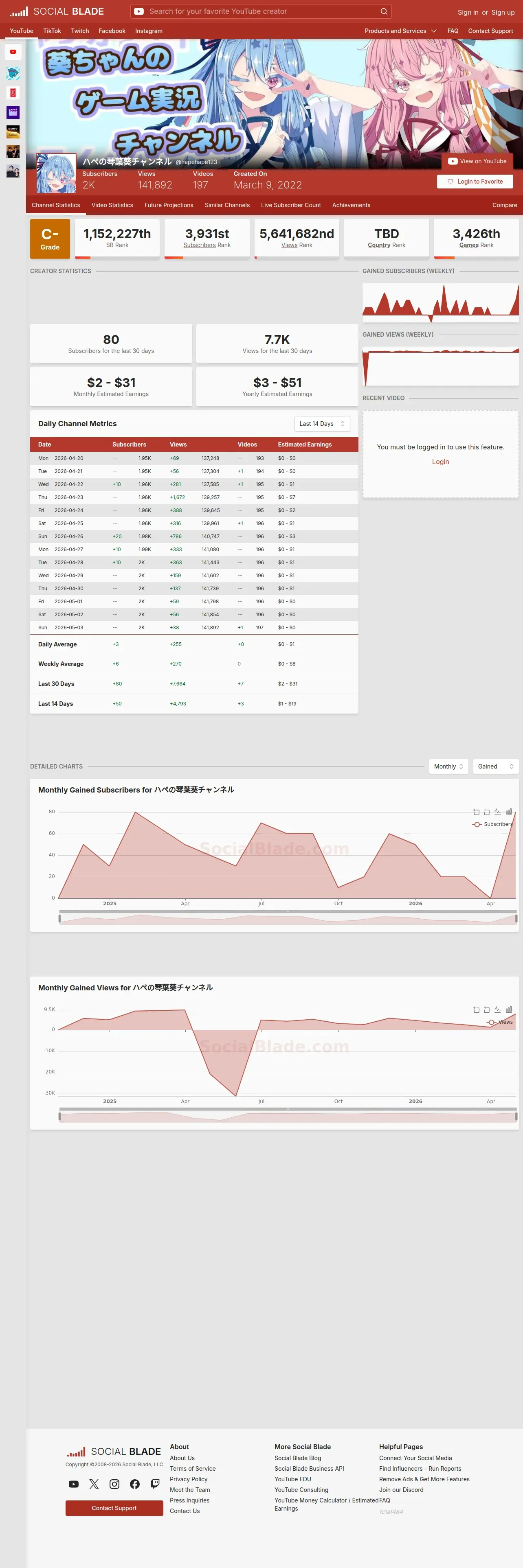Click zoom icon on Gained Subscribers chart
The height and width of the screenshot is (1568, 523).
[476, 812]
